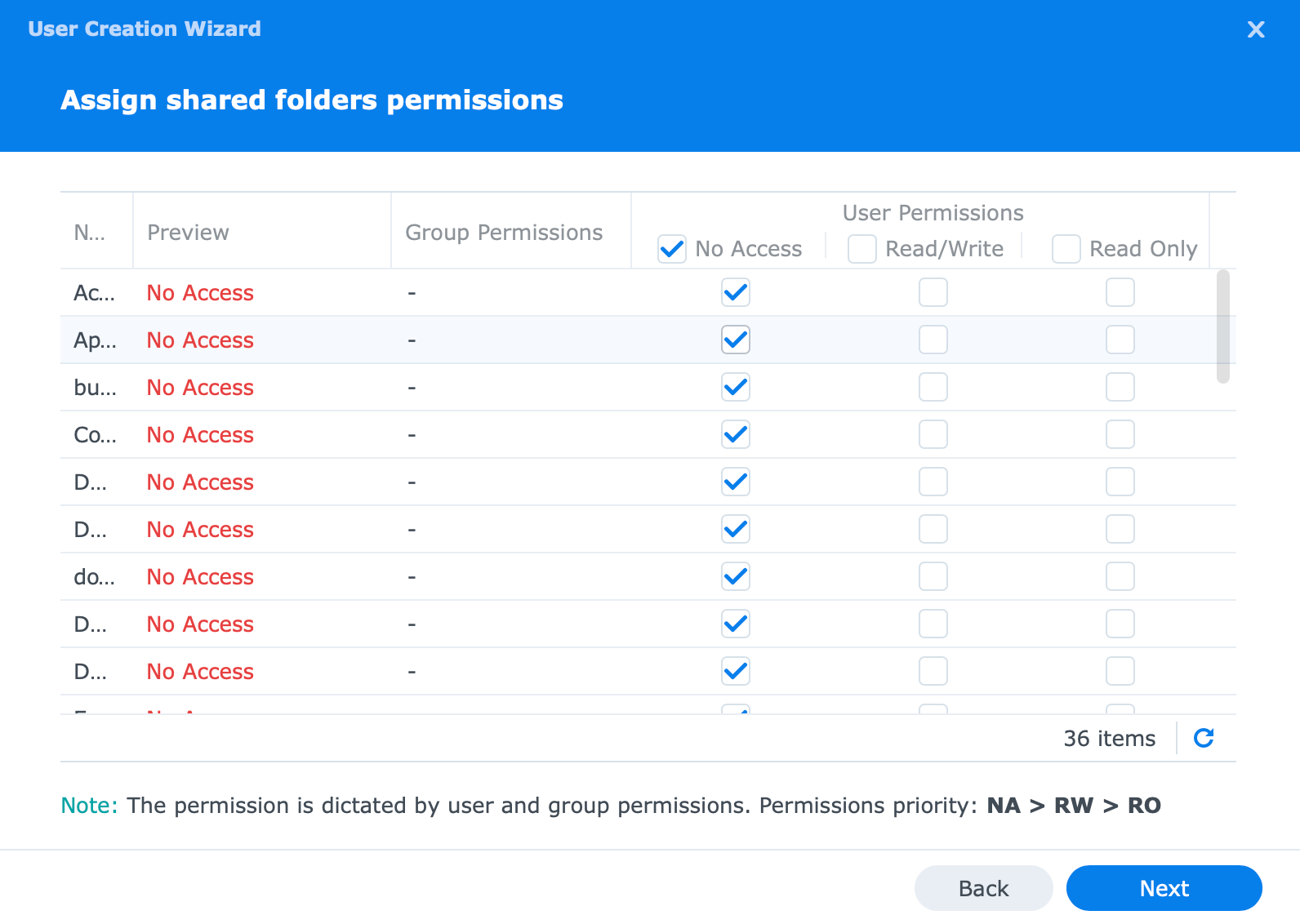Image resolution: width=1300 pixels, height=924 pixels.
Task: Select the do... folder row name
Action: point(95,577)
